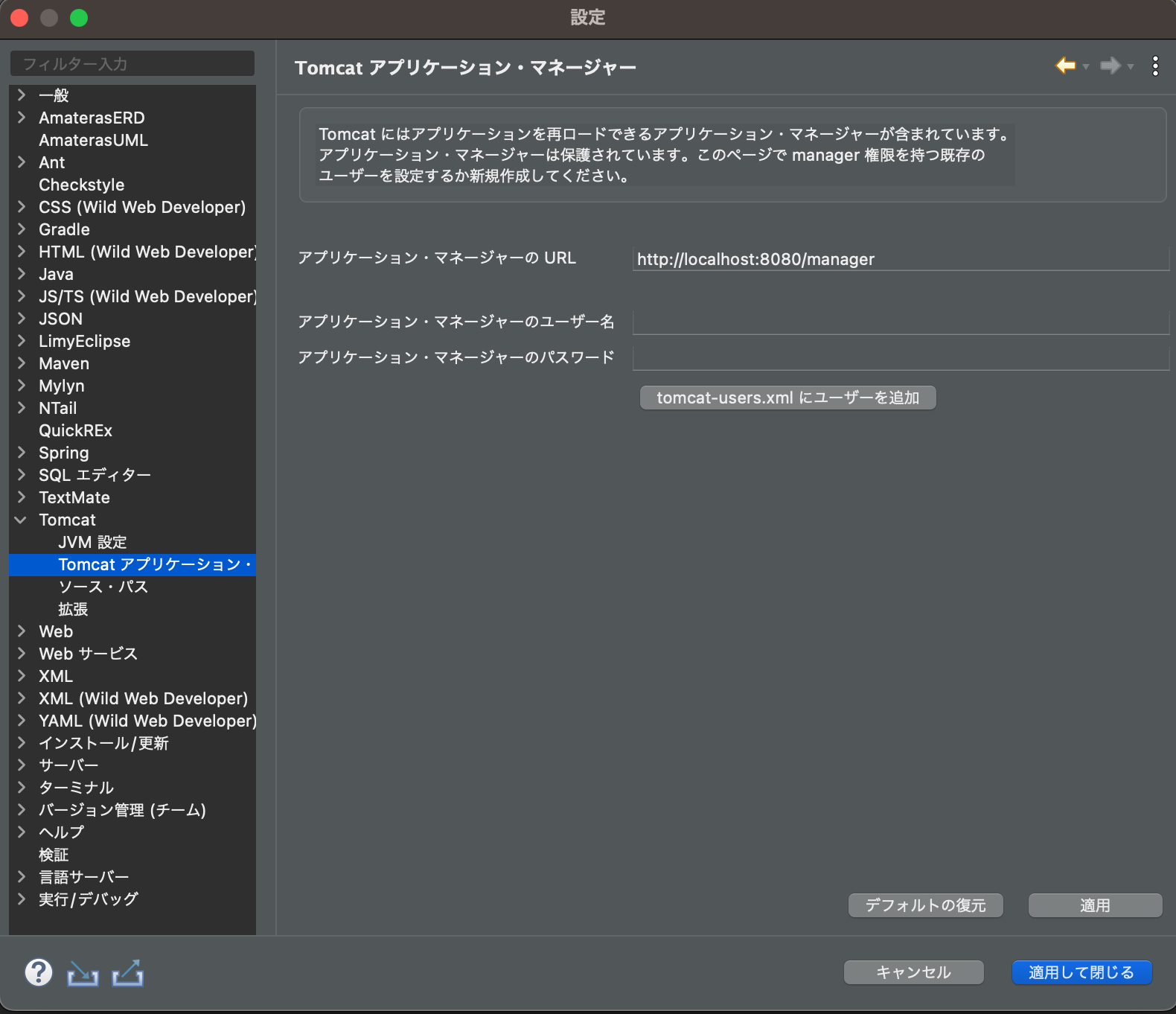The width and height of the screenshot is (1176, 1014).
Task: Expand the Web サービス category
Action: click(22, 653)
